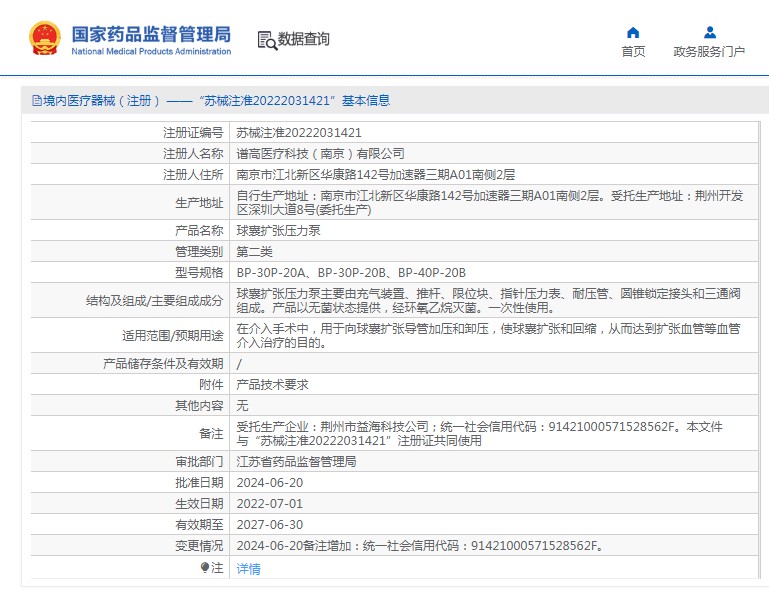Click the 第二类 management class value
Screen dimensions: 769x595
pos(255,252)
